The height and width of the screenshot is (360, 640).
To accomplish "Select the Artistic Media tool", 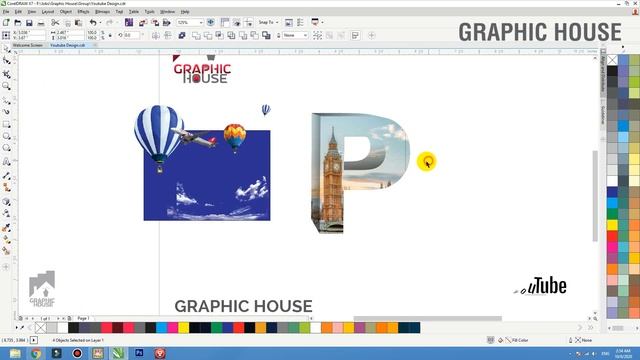I will point(7,111).
